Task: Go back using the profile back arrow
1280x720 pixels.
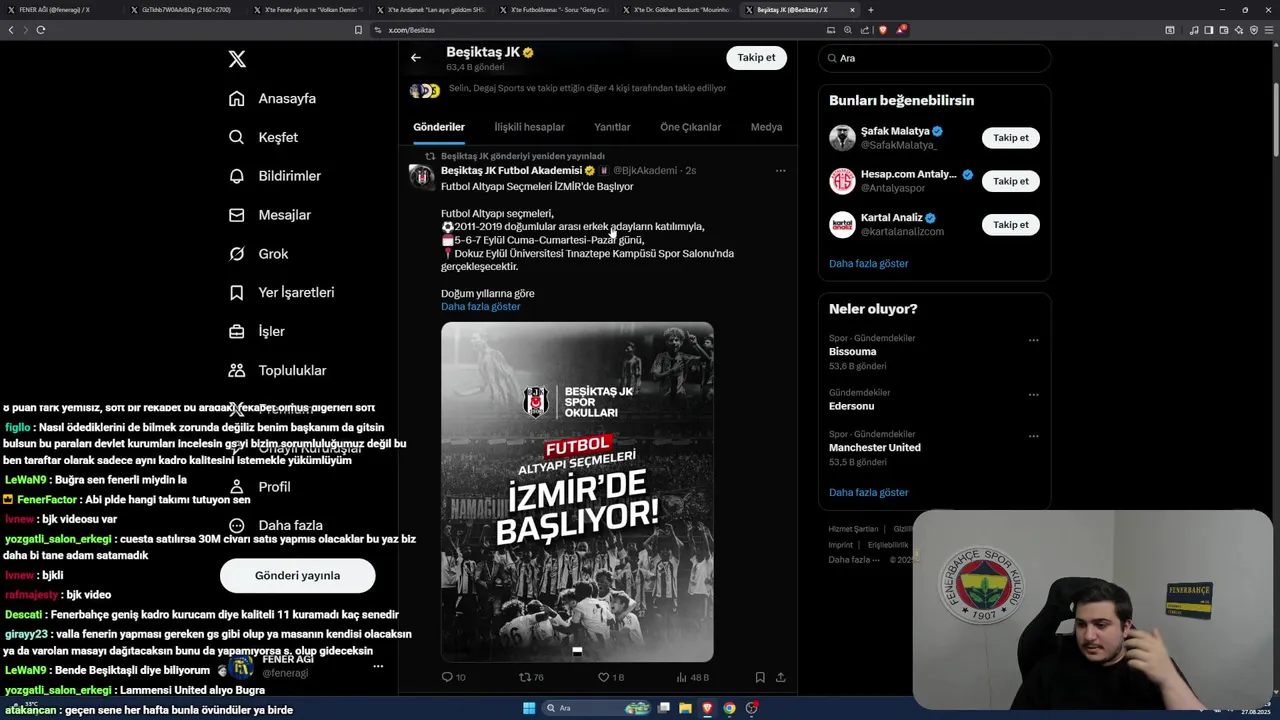Action: point(416,57)
